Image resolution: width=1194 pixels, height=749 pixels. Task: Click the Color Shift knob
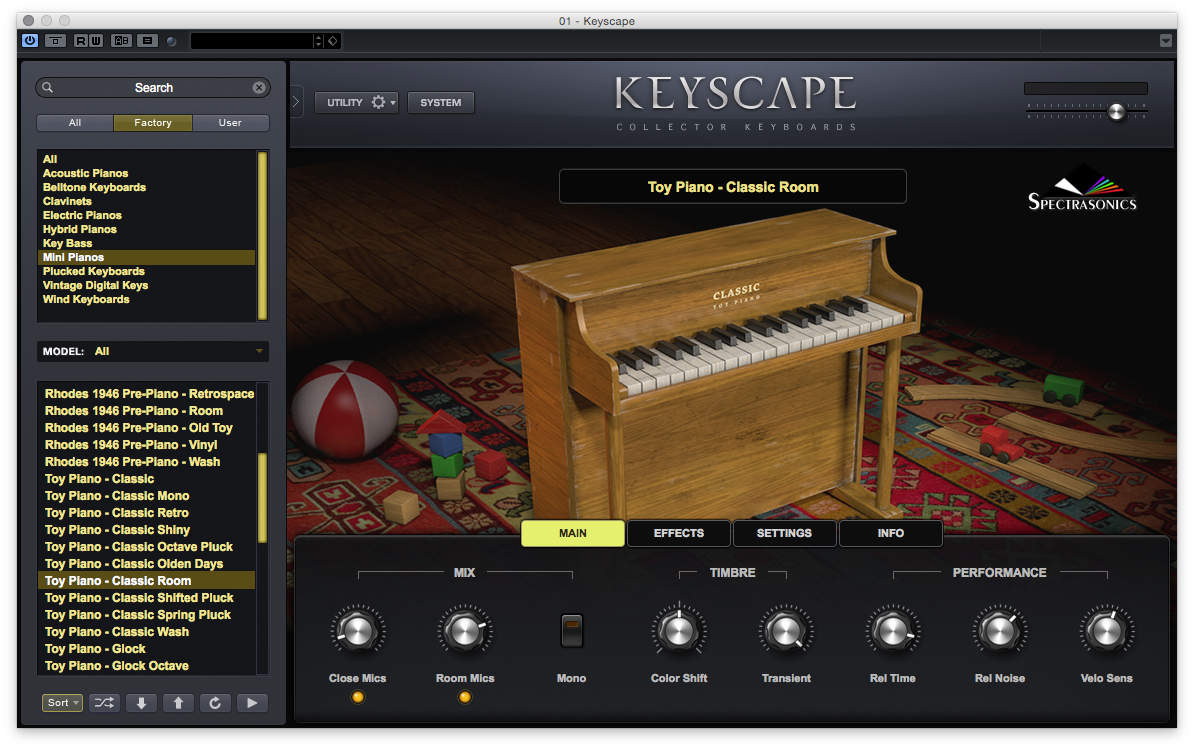678,630
